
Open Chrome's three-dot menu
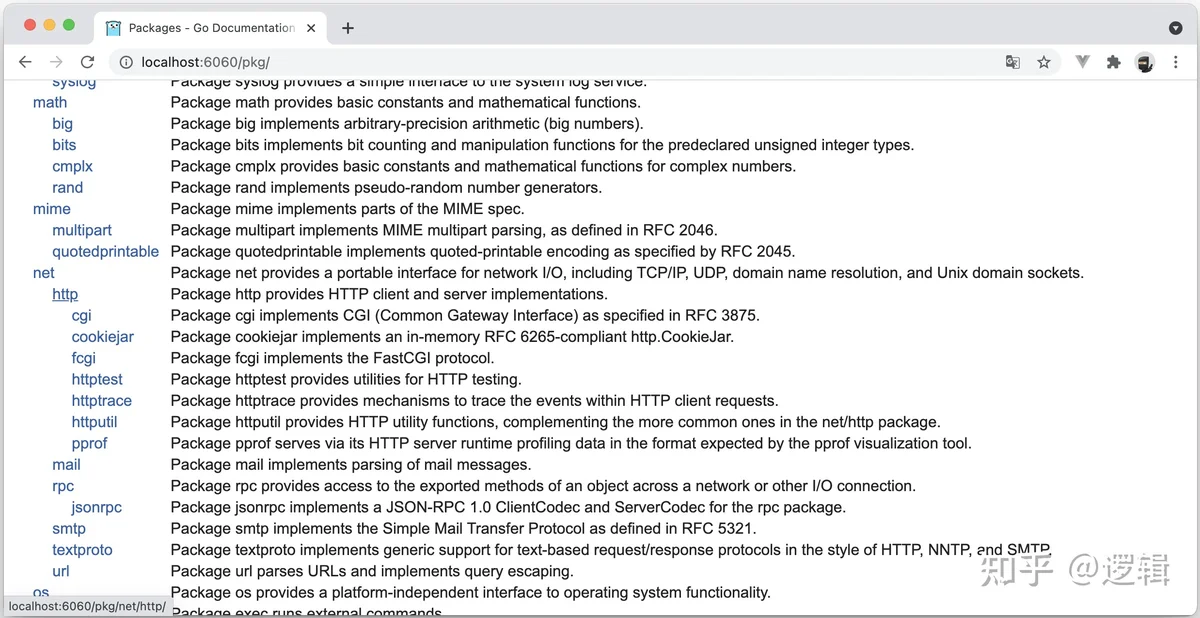click(x=1176, y=62)
